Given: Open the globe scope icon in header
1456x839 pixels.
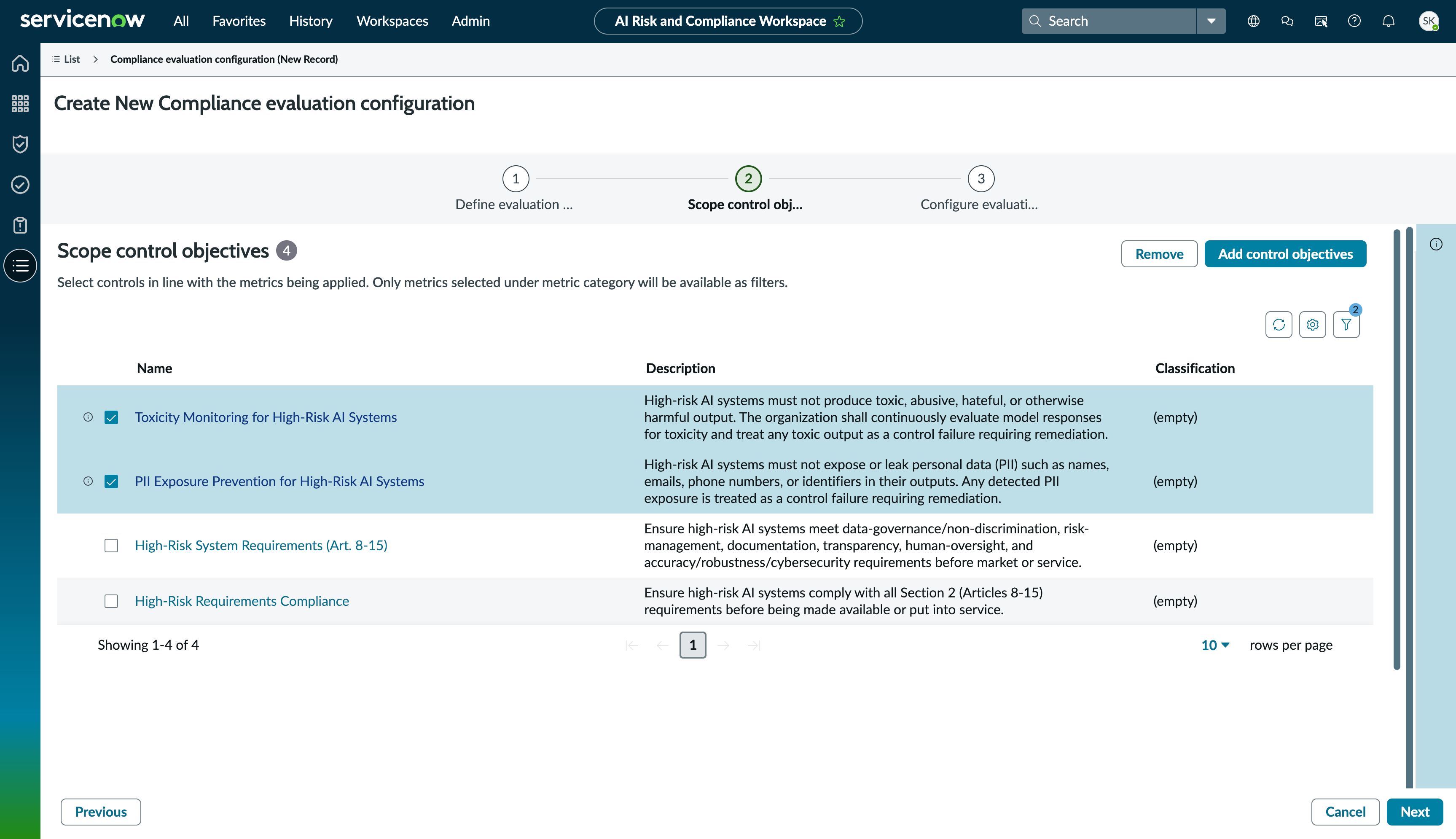Looking at the screenshot, I should point(1253,22).
